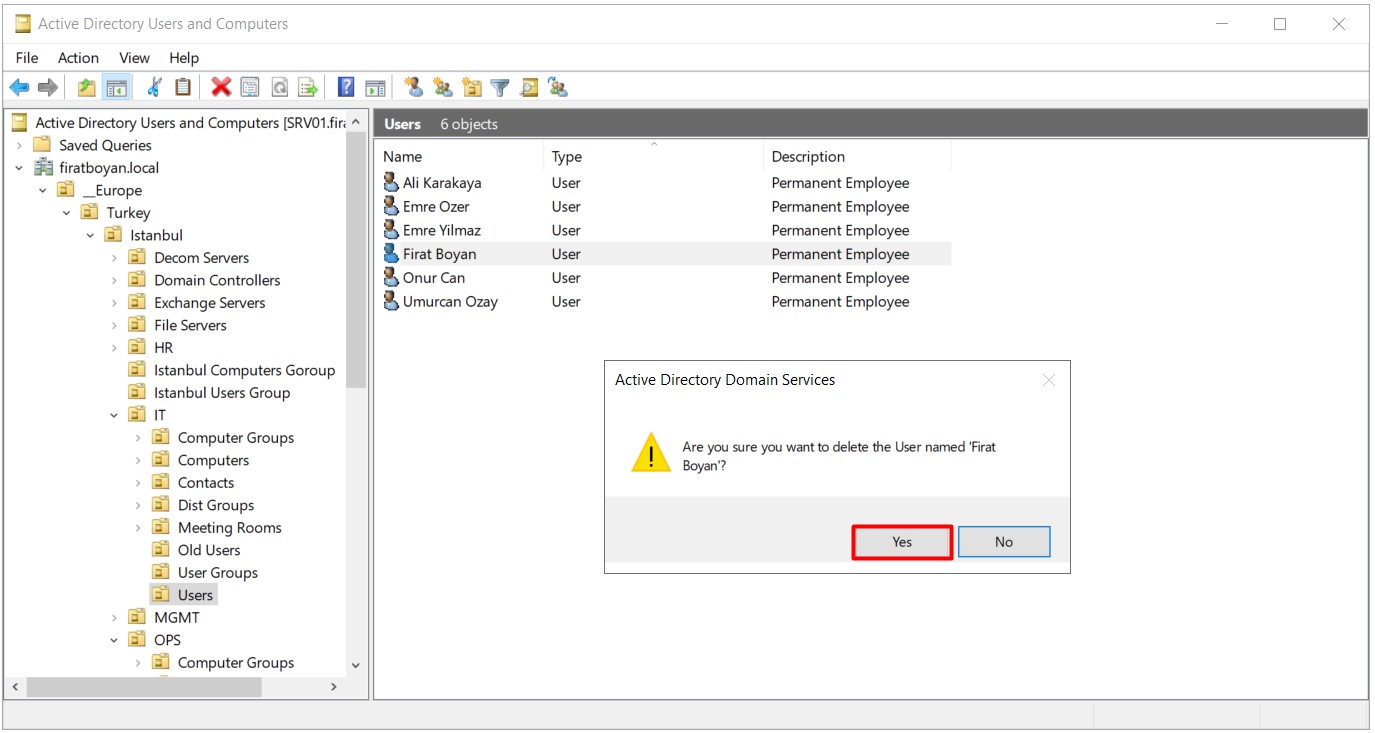Select the User Groups OU in the tree
Viewport: 1375px width, 733px height.
[x=218, y=573]
